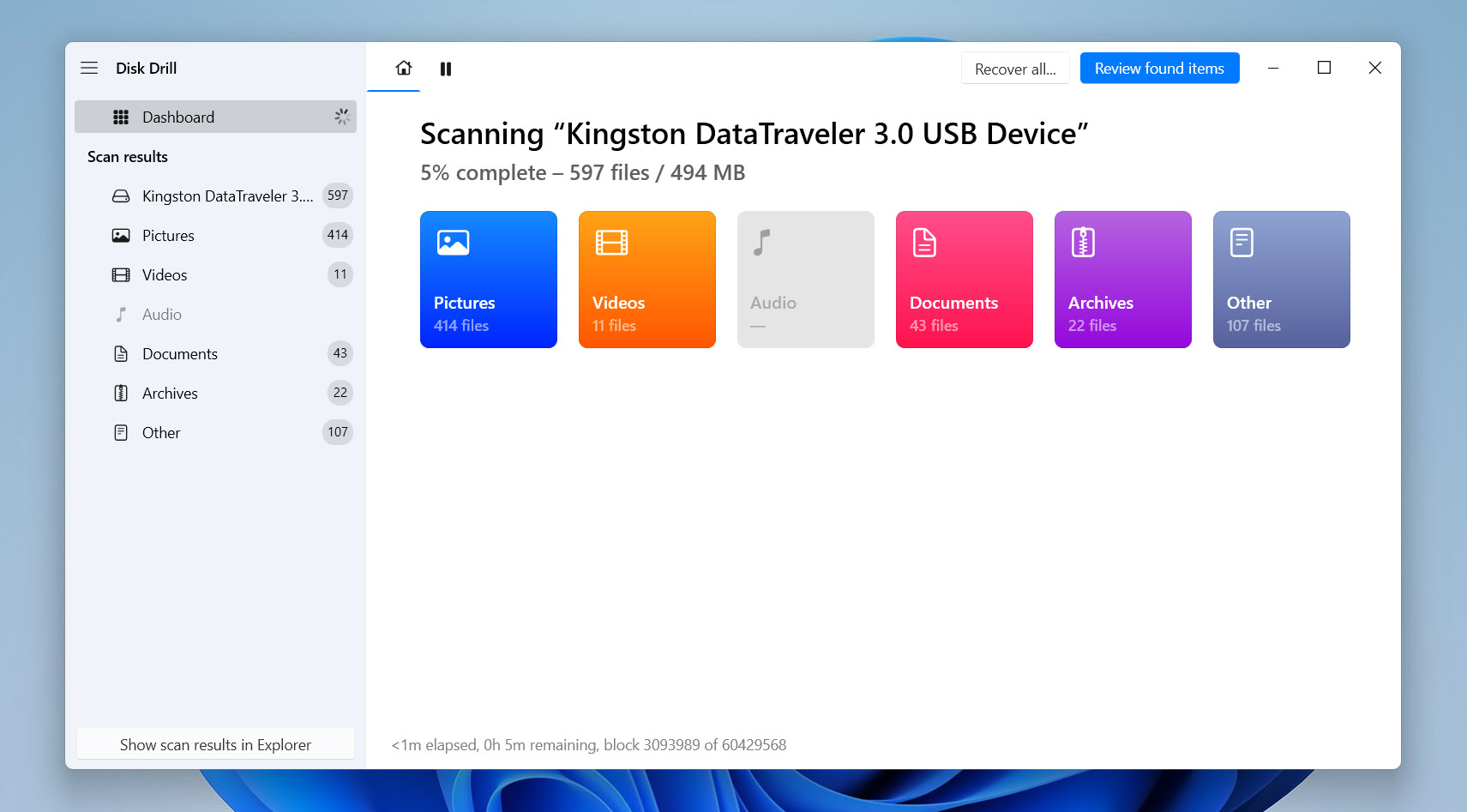Go to the Home tab icon
Viewport: 1467px width, 812px height.
404,68
